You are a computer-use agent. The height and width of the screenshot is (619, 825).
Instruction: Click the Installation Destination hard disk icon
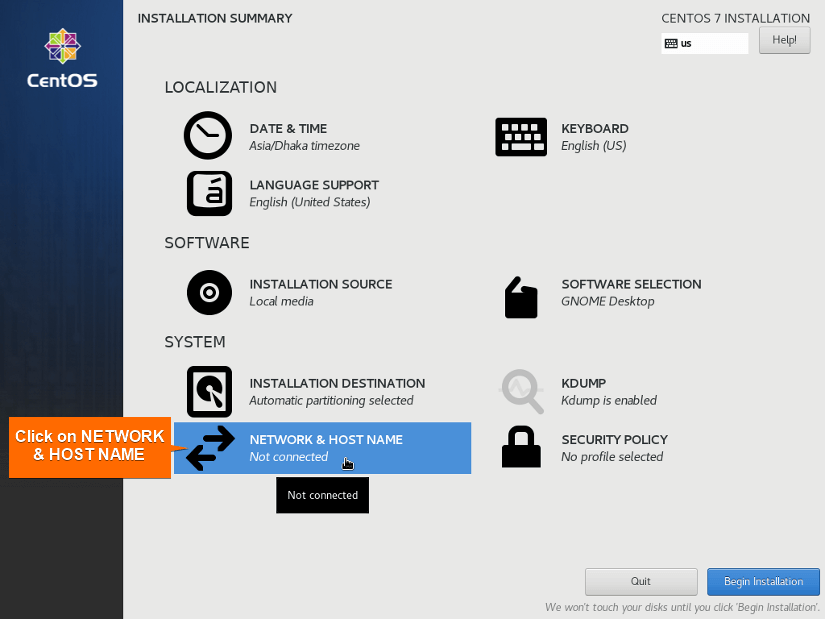[209, 392]
